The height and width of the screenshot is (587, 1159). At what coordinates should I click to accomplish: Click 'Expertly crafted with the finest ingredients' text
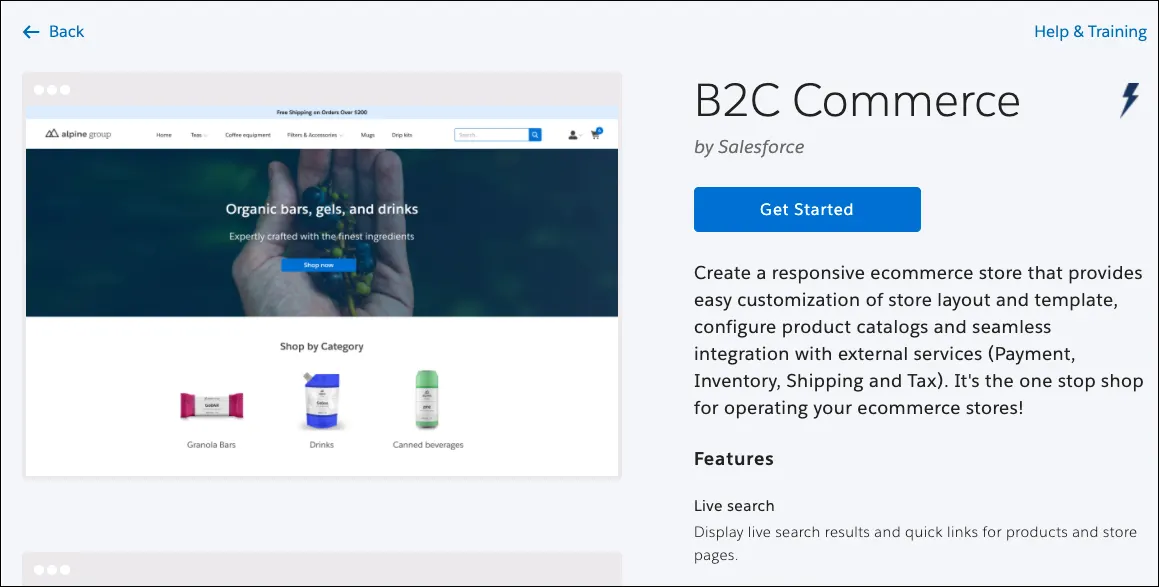click(x=322, y=237)
